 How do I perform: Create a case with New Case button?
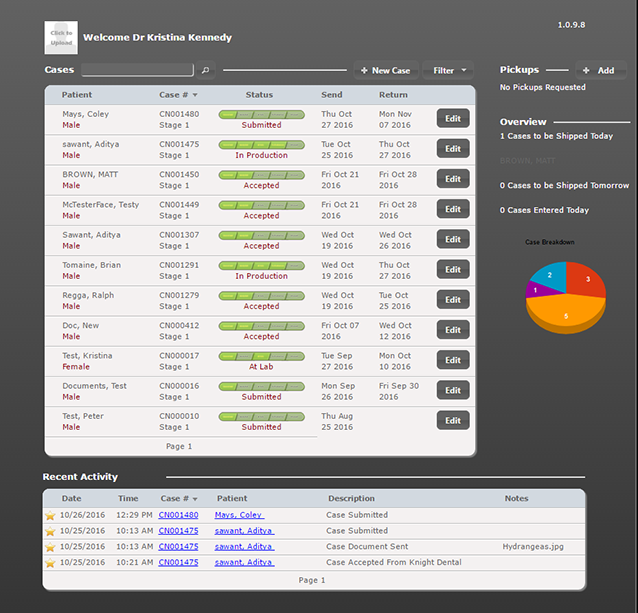386,71
